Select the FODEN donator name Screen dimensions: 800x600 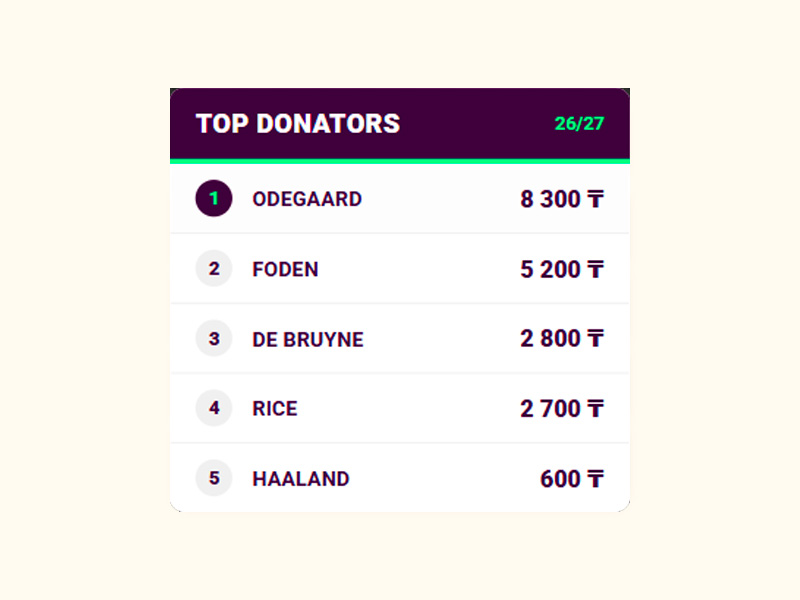coord(285,269)
